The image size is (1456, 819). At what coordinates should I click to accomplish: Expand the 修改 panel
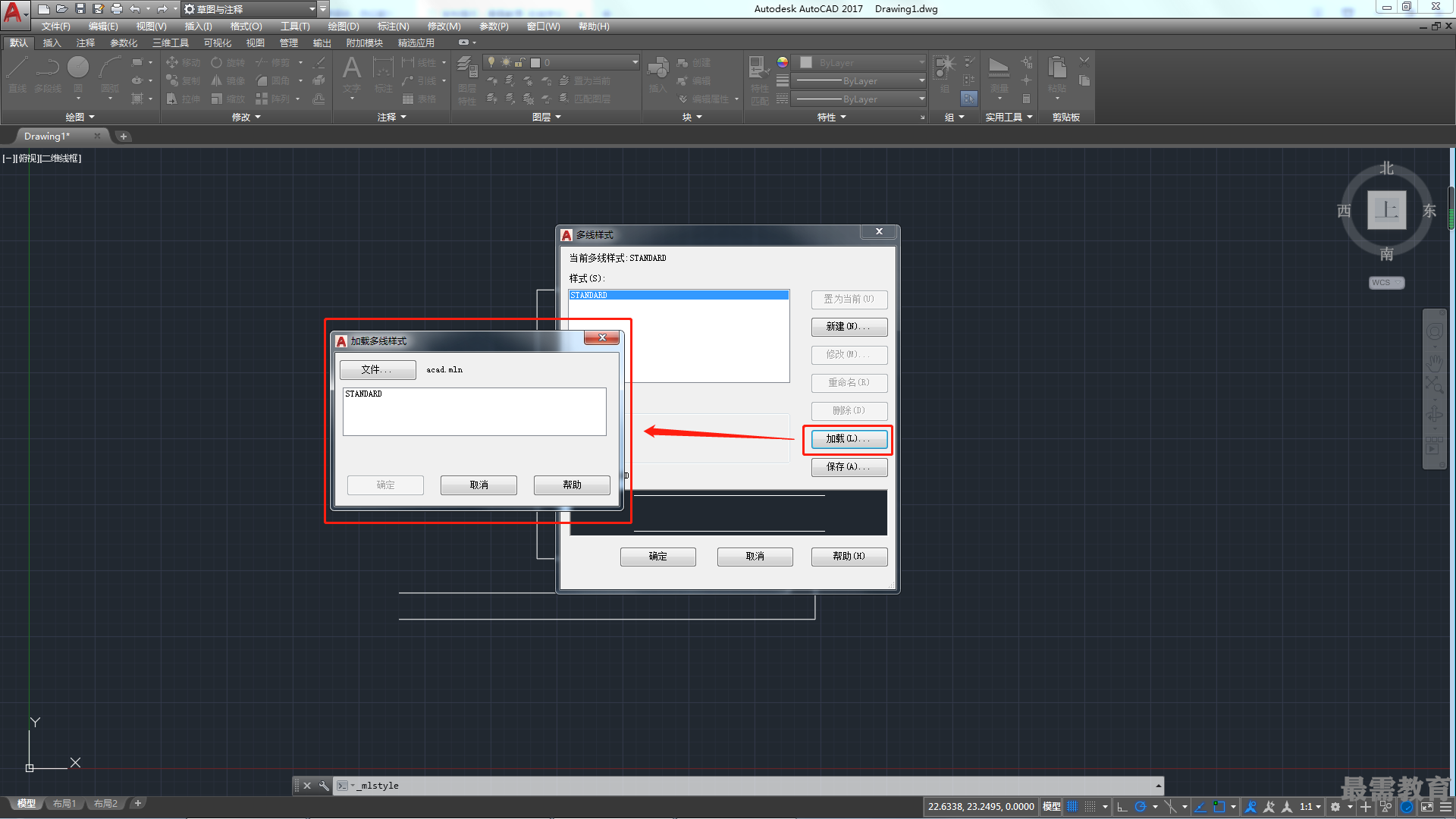point(246,117)
